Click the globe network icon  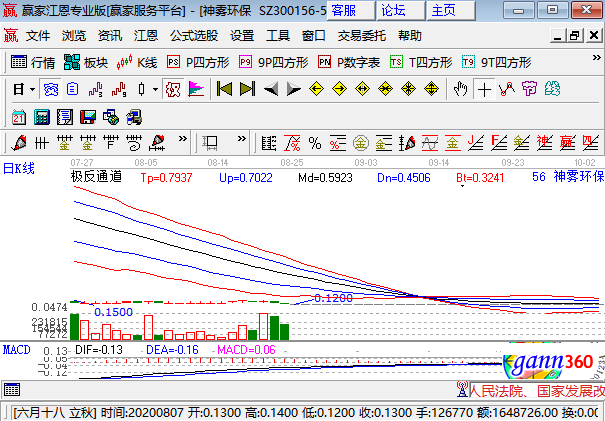[111, 117]
